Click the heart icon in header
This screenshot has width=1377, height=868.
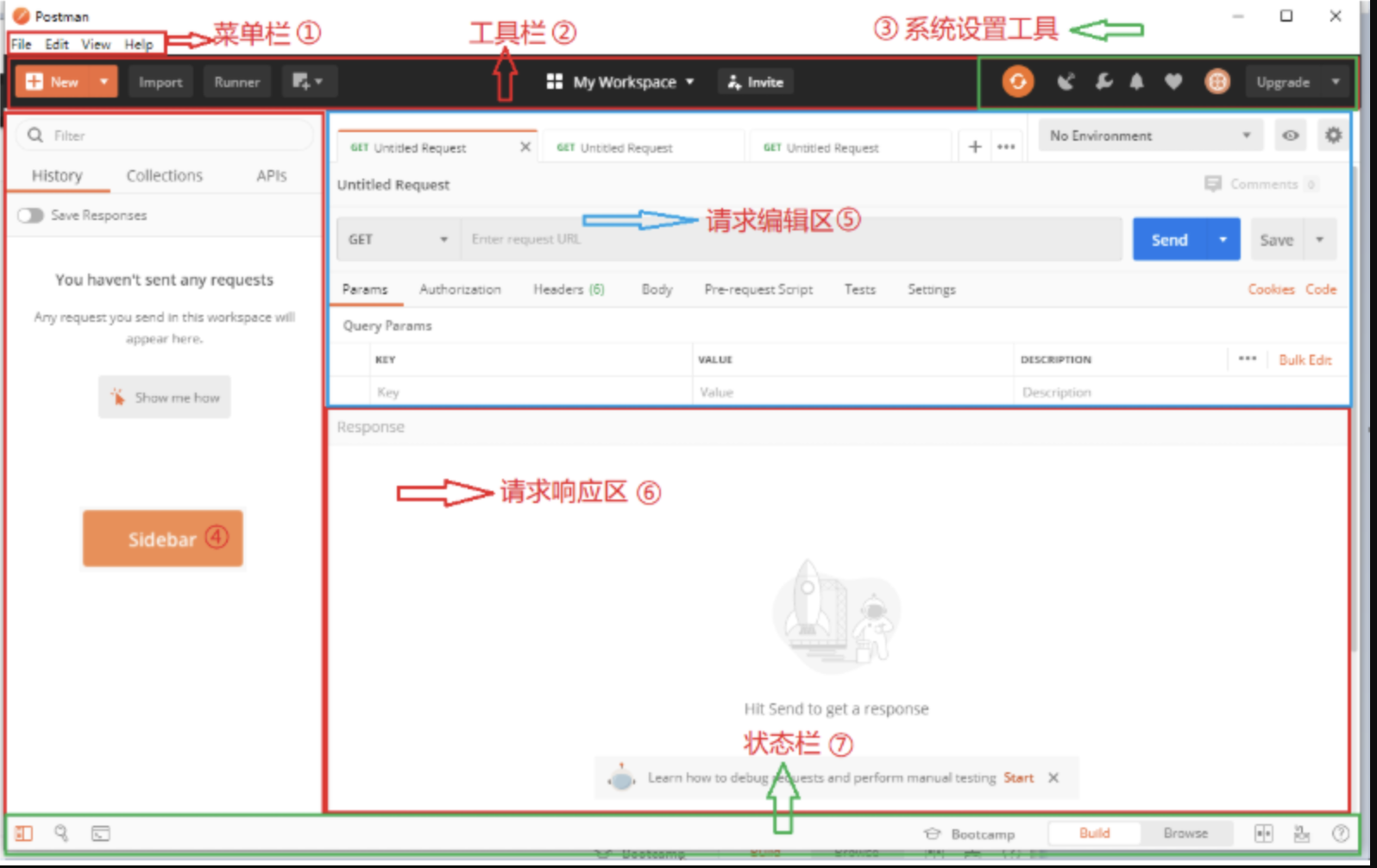(x=1173, y=82)
